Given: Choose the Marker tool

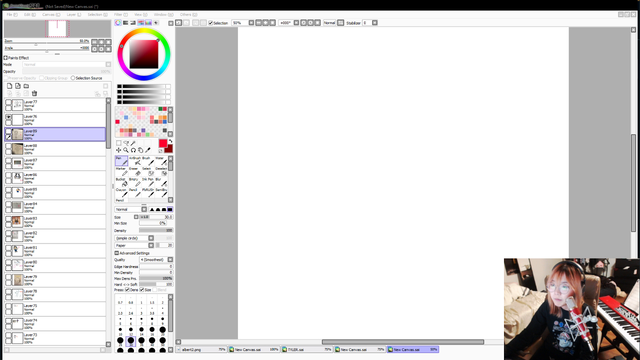Looking at the screenshot, I should pos(121,171).
